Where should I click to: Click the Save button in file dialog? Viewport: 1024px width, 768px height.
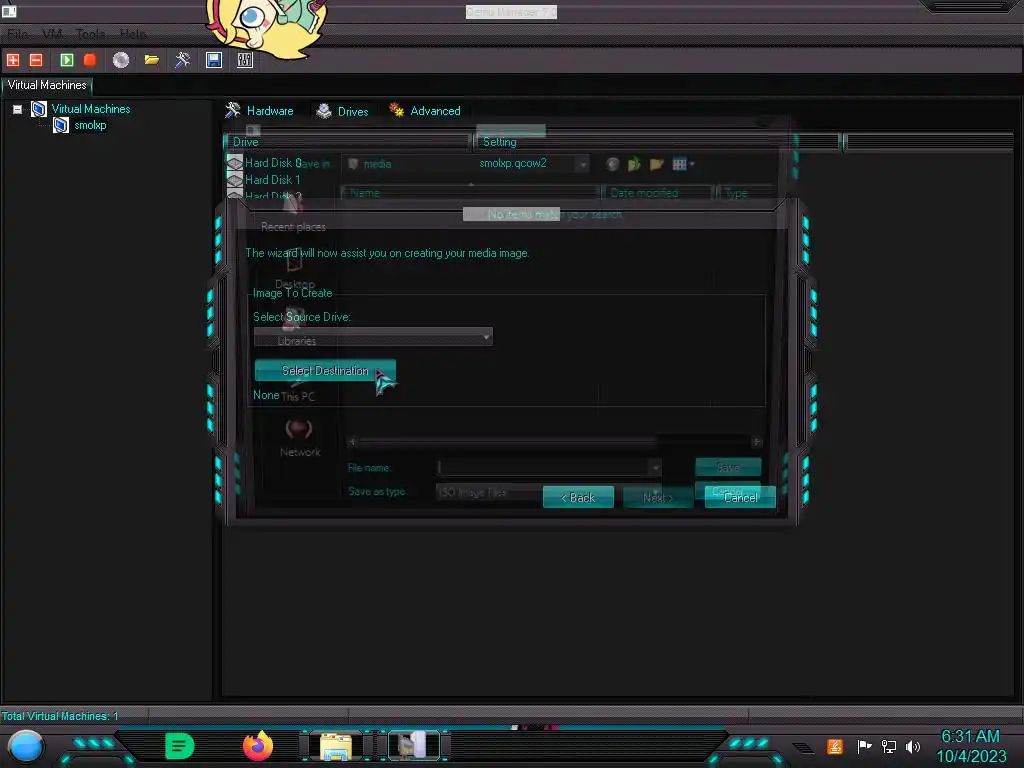(728, 468)
